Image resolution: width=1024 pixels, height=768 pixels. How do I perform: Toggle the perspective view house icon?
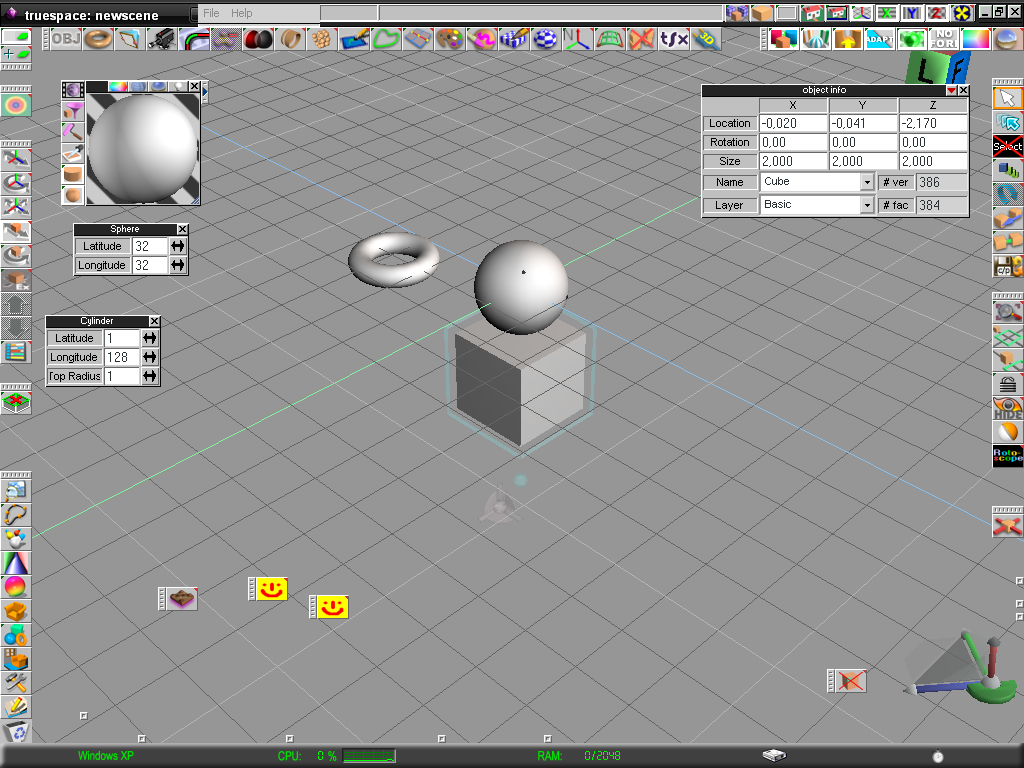click(812, 13)
